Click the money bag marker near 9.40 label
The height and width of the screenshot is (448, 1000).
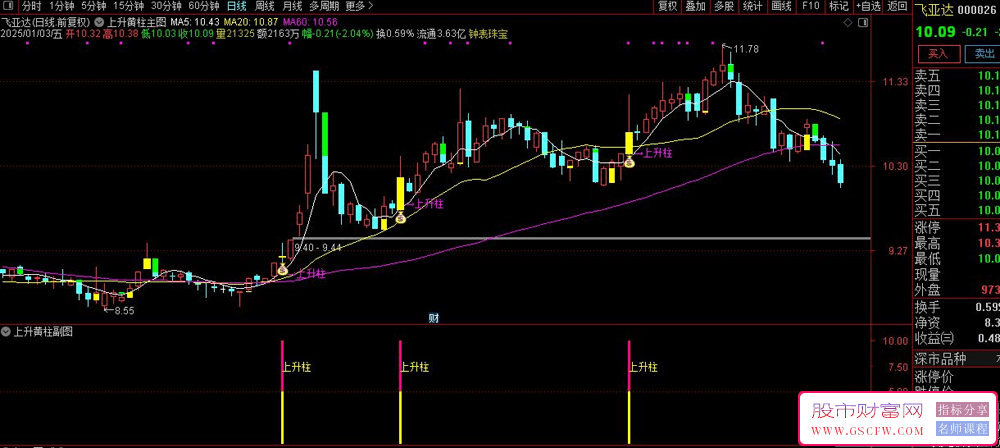282,269
